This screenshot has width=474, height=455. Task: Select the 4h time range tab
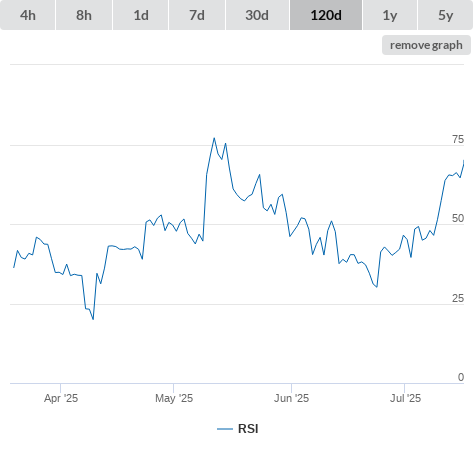28,15
